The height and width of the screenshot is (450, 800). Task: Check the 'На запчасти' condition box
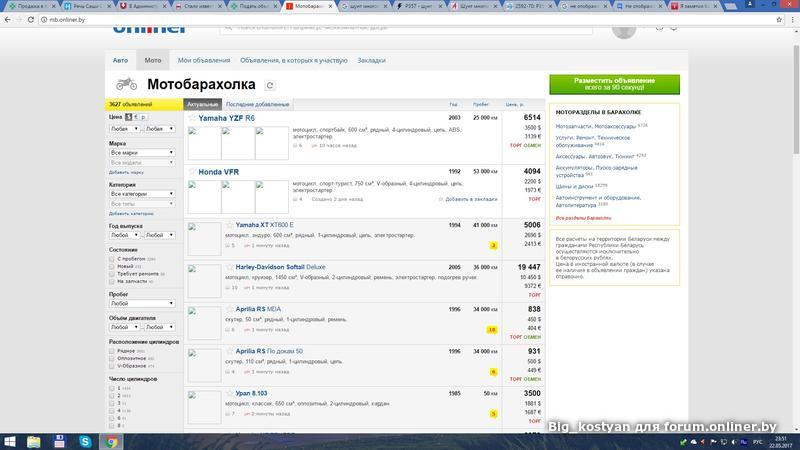point(112,281)
